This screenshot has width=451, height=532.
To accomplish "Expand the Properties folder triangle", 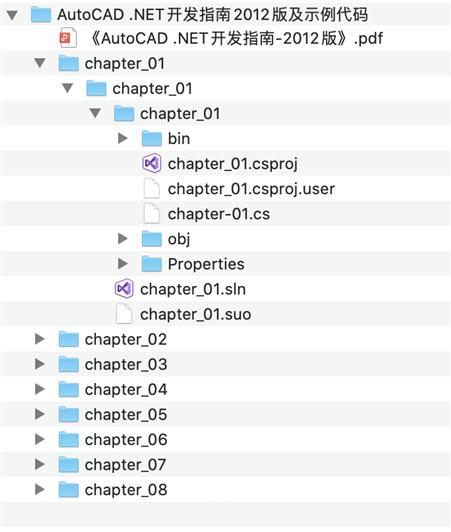I will coord(123,264).
